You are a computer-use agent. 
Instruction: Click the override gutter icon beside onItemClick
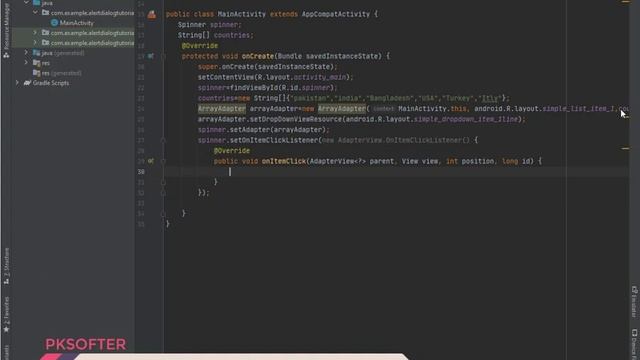[151, 161]
